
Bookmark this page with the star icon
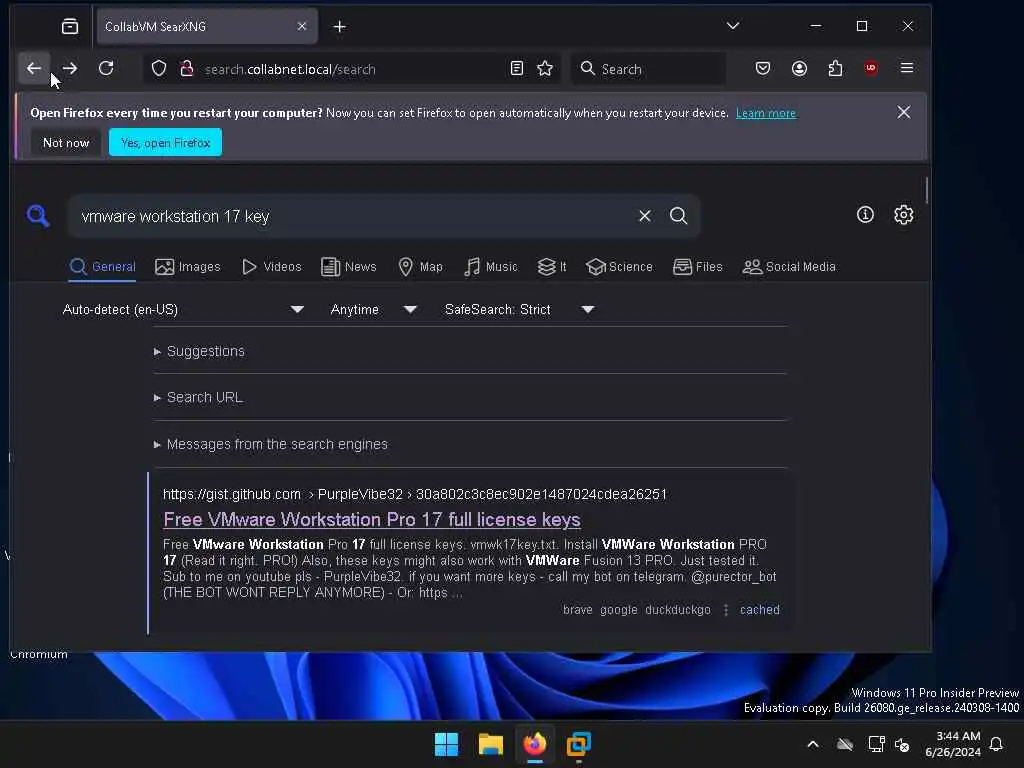[x=545, y=69]
